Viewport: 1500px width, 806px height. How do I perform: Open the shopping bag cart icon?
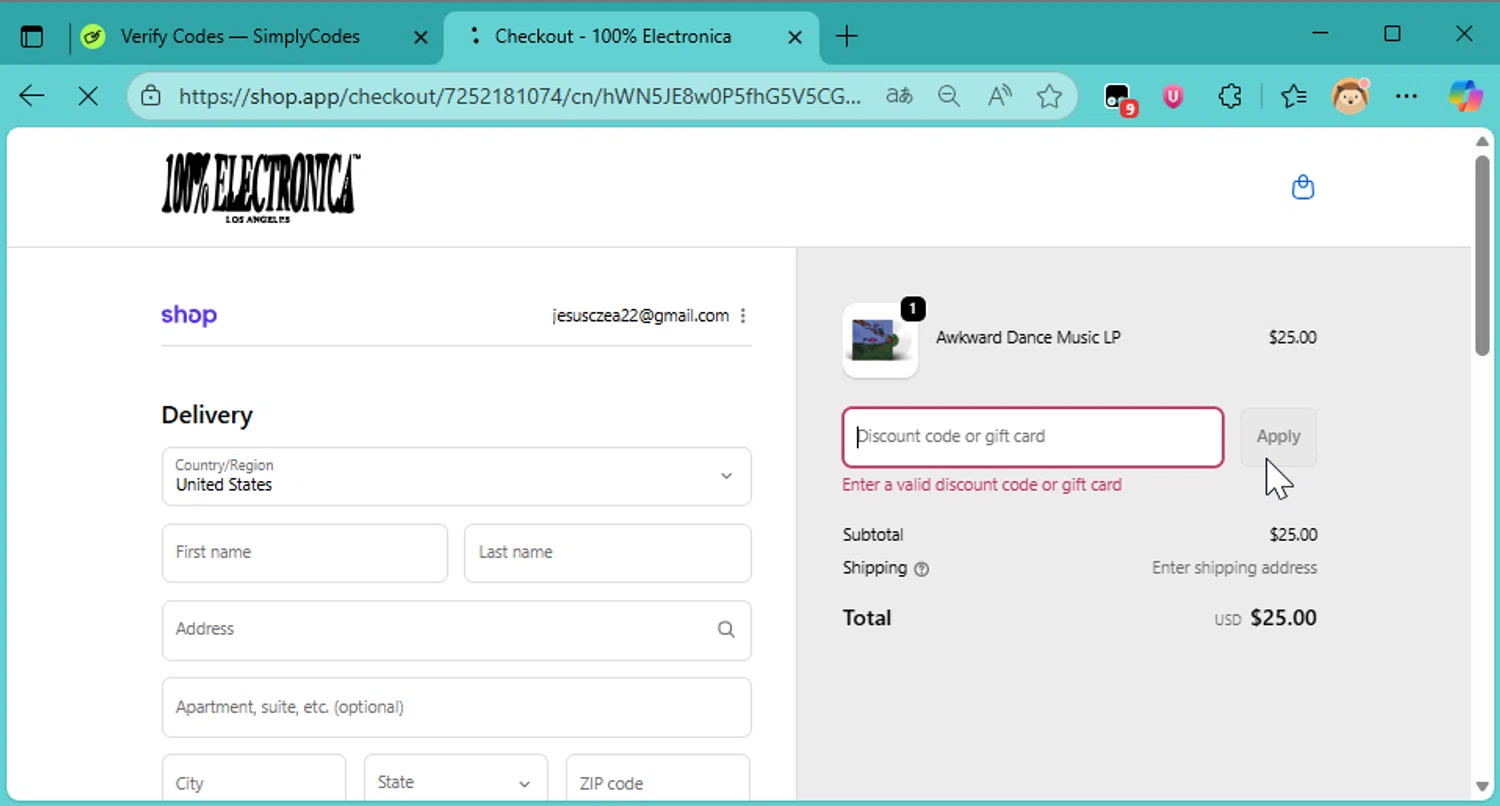[x=1303, y=187]
